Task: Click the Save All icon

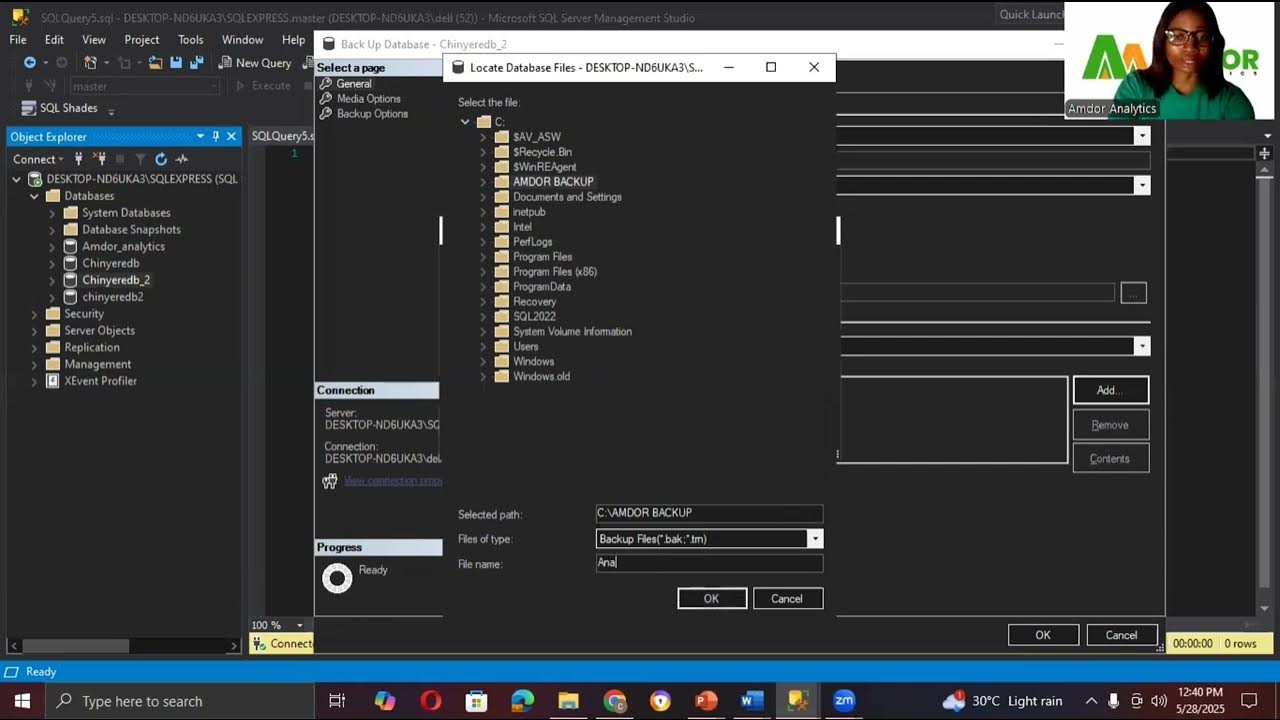Action: click(x=195, y=62)
